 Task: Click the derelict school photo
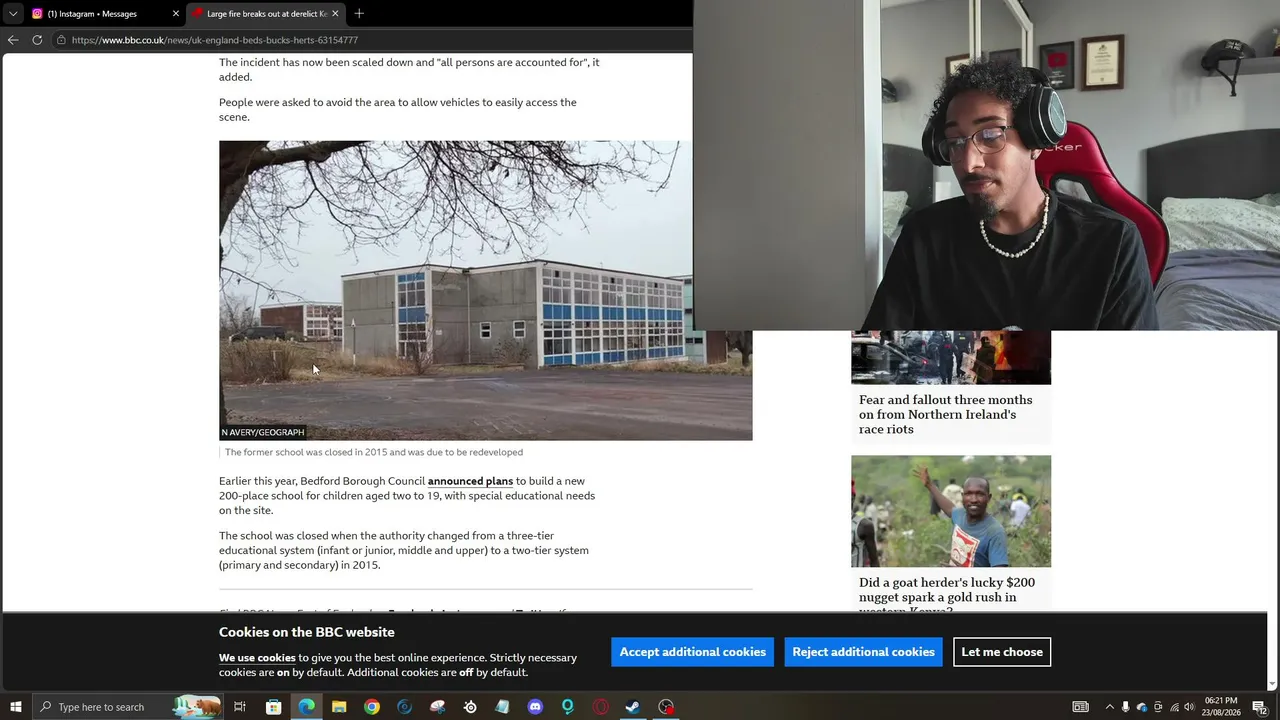(x=485, y=290)
